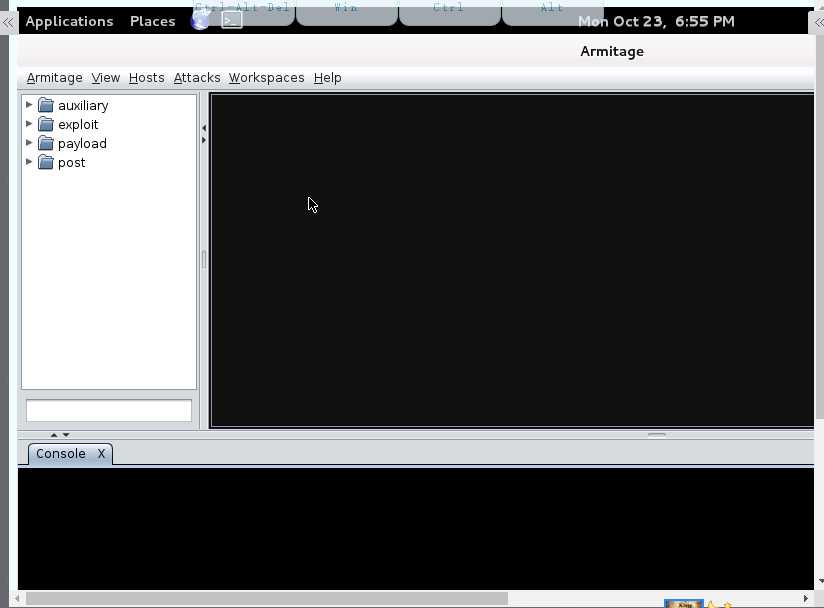The height and width of the screenshot is (608, 824).
Task: Click the horizontal scrollbar thumb
Action: pos(267,599)
